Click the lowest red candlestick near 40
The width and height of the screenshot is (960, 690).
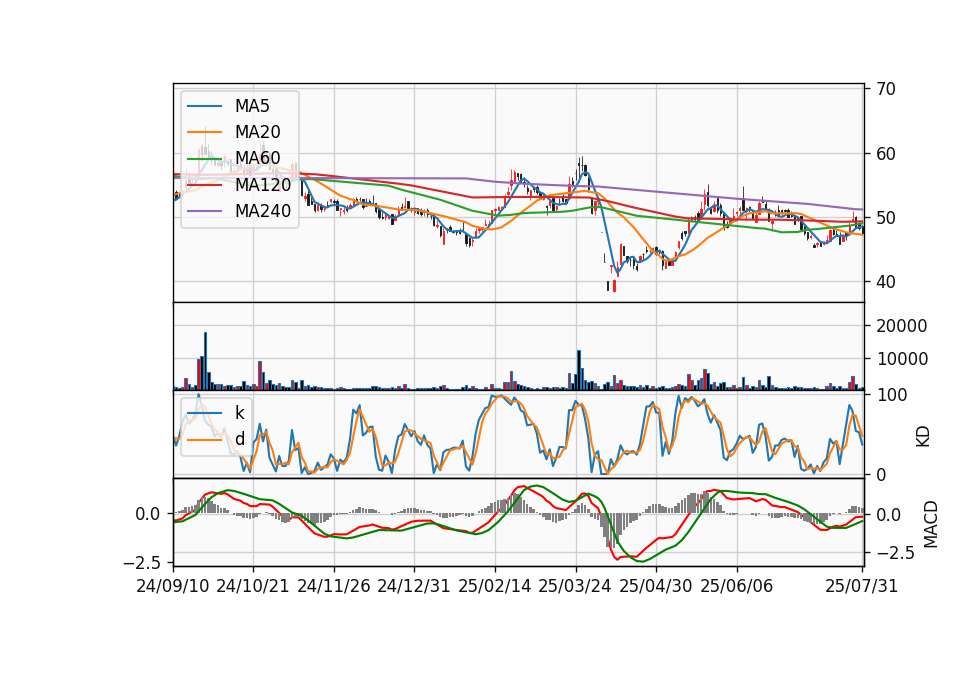pyautogui.click(x=614, y=286)
